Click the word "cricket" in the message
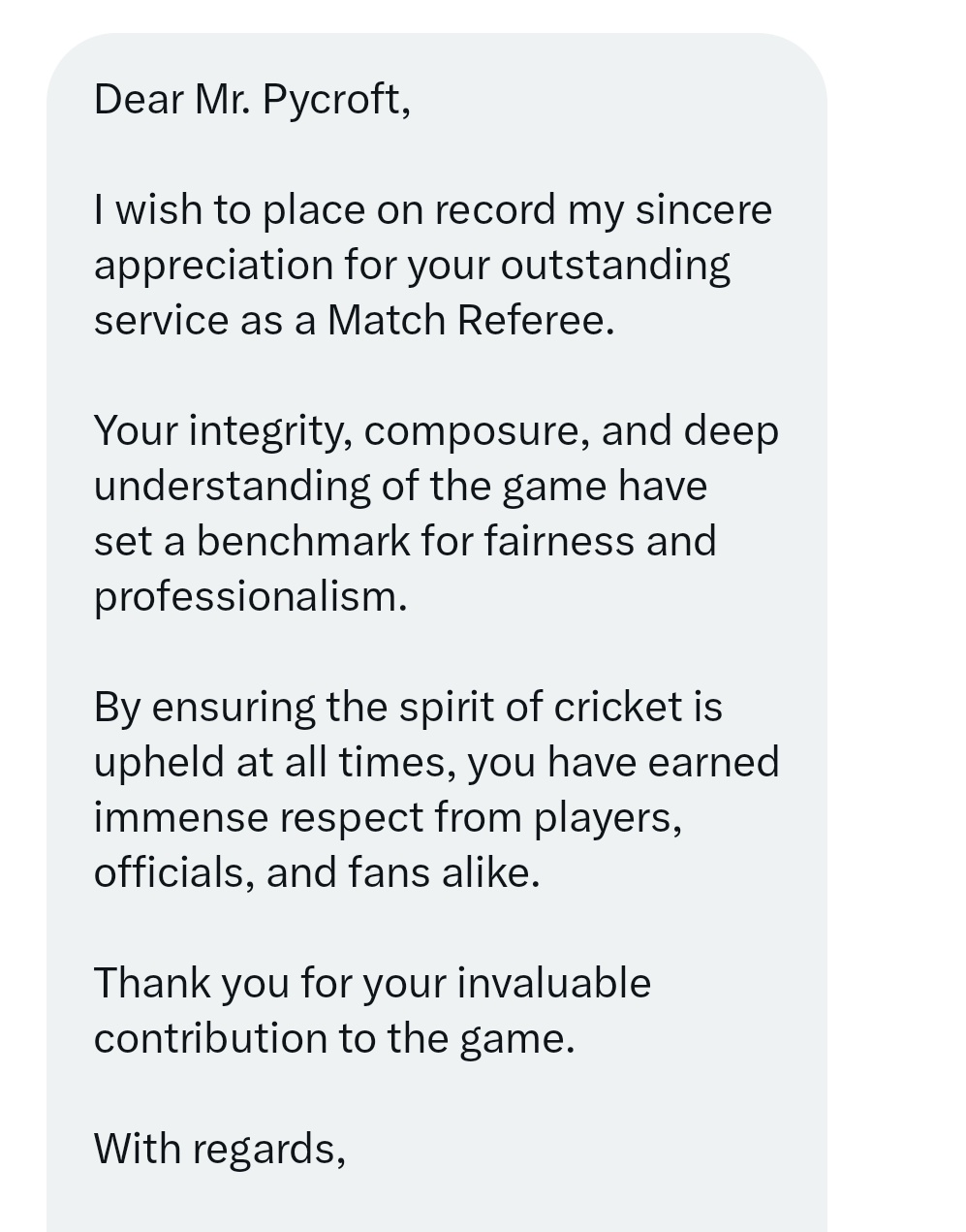Image resolution: width=966 pixels, height=1232 pixels. pyautogui.click(x=618, y=708)
